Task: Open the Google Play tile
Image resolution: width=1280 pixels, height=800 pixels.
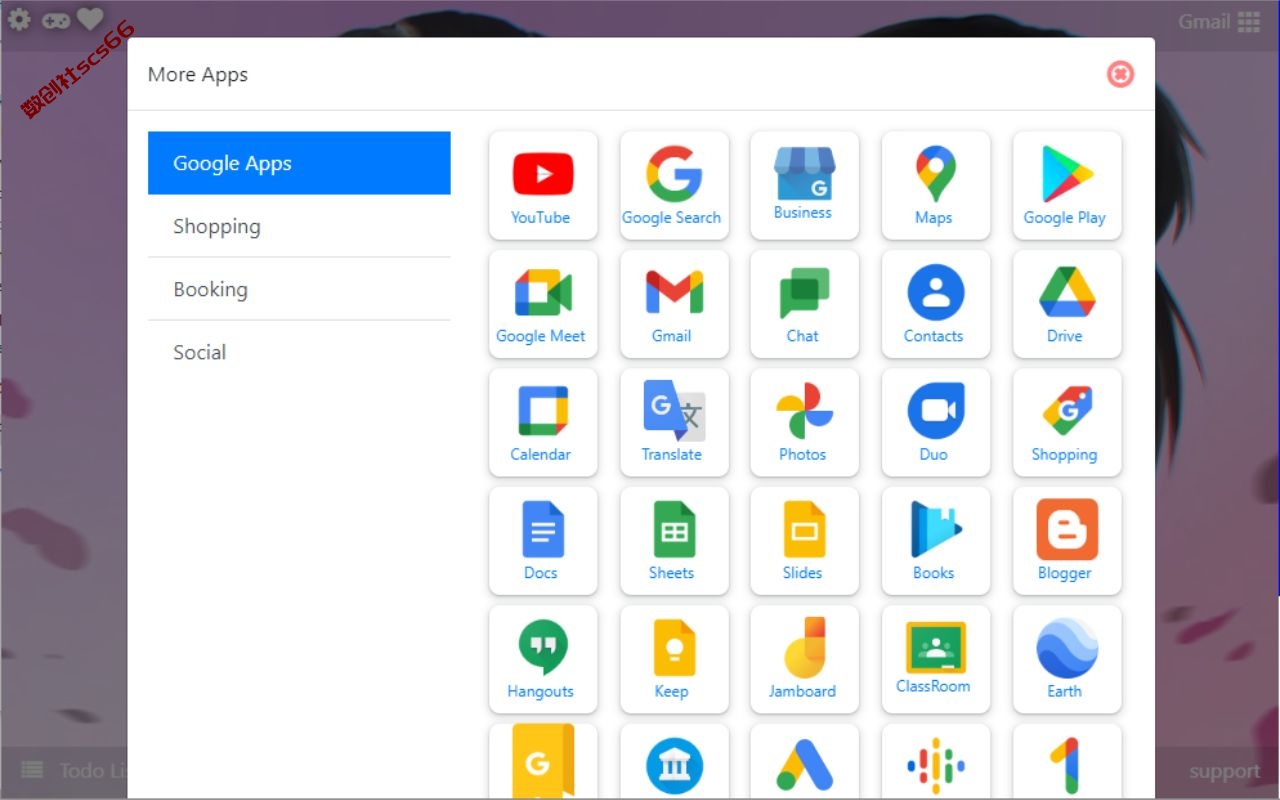Action: point(1067,186)
